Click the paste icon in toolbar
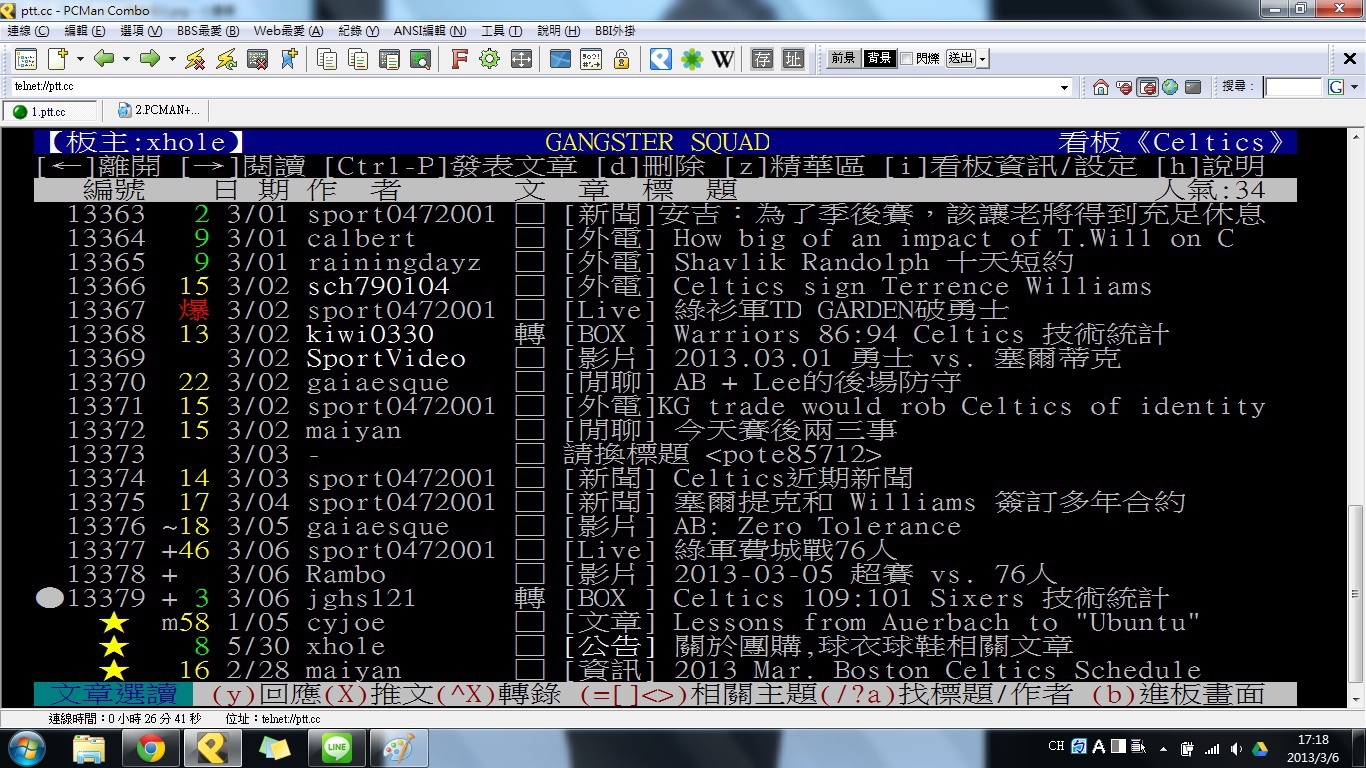Image resolution: width=1366 pixels, height=768 pixels. pyautogui.click(x=358, y=59)
